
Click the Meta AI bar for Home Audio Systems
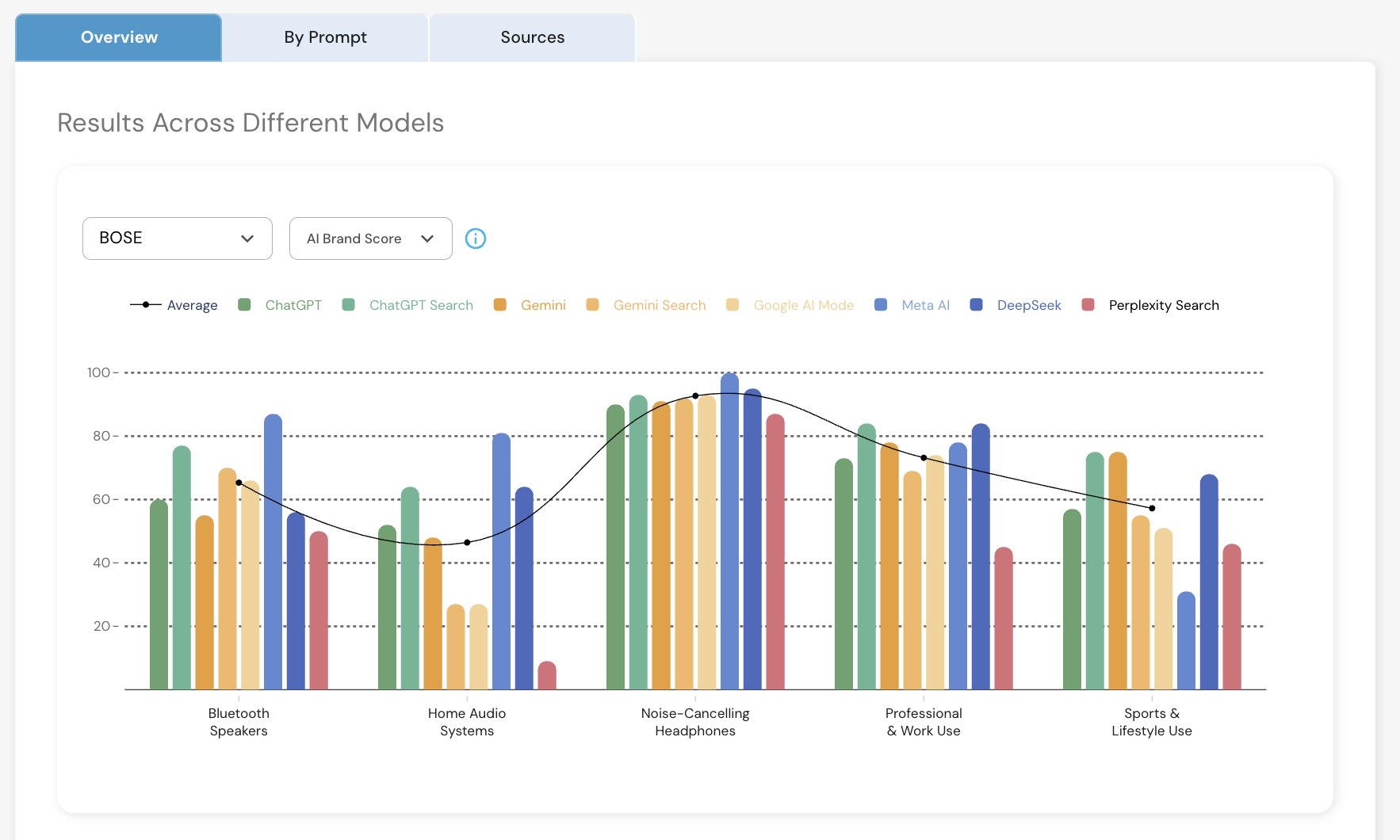click(x=501, y=561)
